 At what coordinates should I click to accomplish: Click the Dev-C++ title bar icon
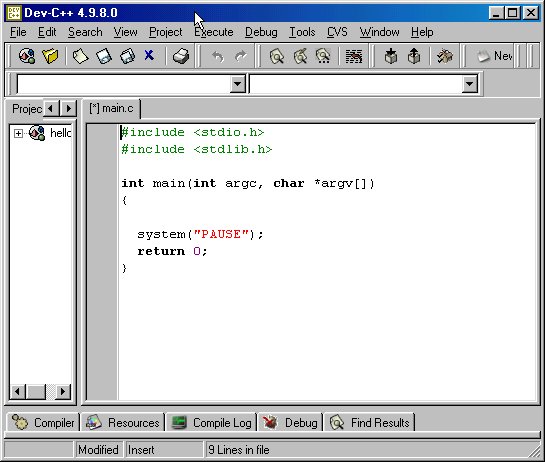tap(14, 13)
